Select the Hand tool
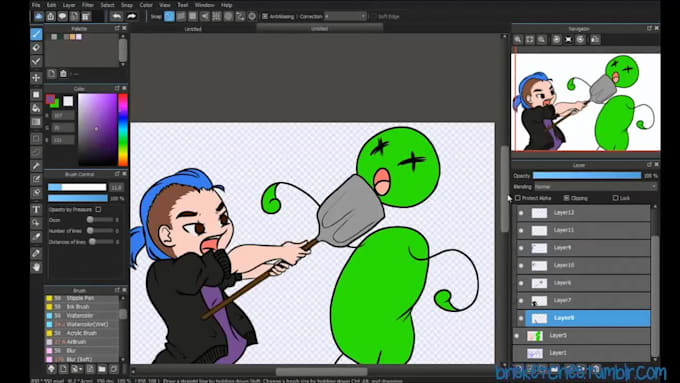The width and height of the screenshot is (680, 383). (36, 267)
